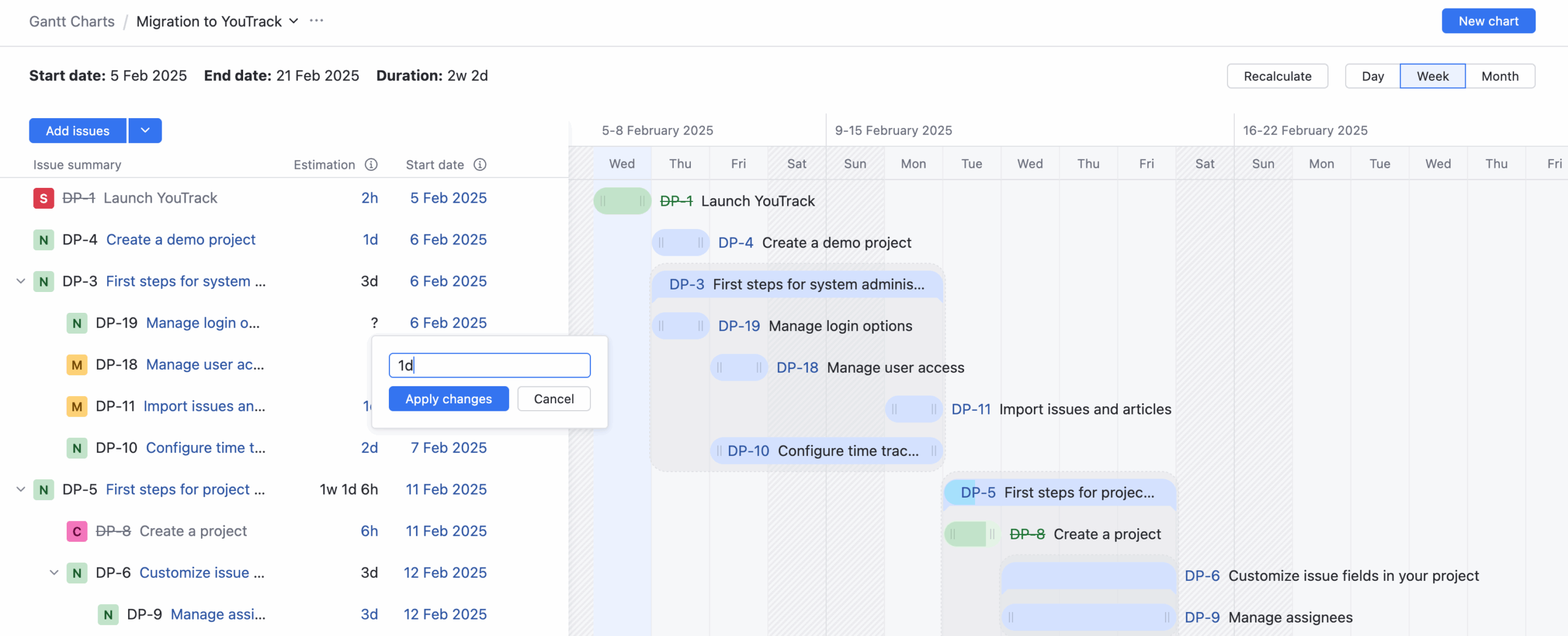Click the info icon next to Estimation header
Viewport: 1568px width, 636px height.
click(x=371, y=165)
